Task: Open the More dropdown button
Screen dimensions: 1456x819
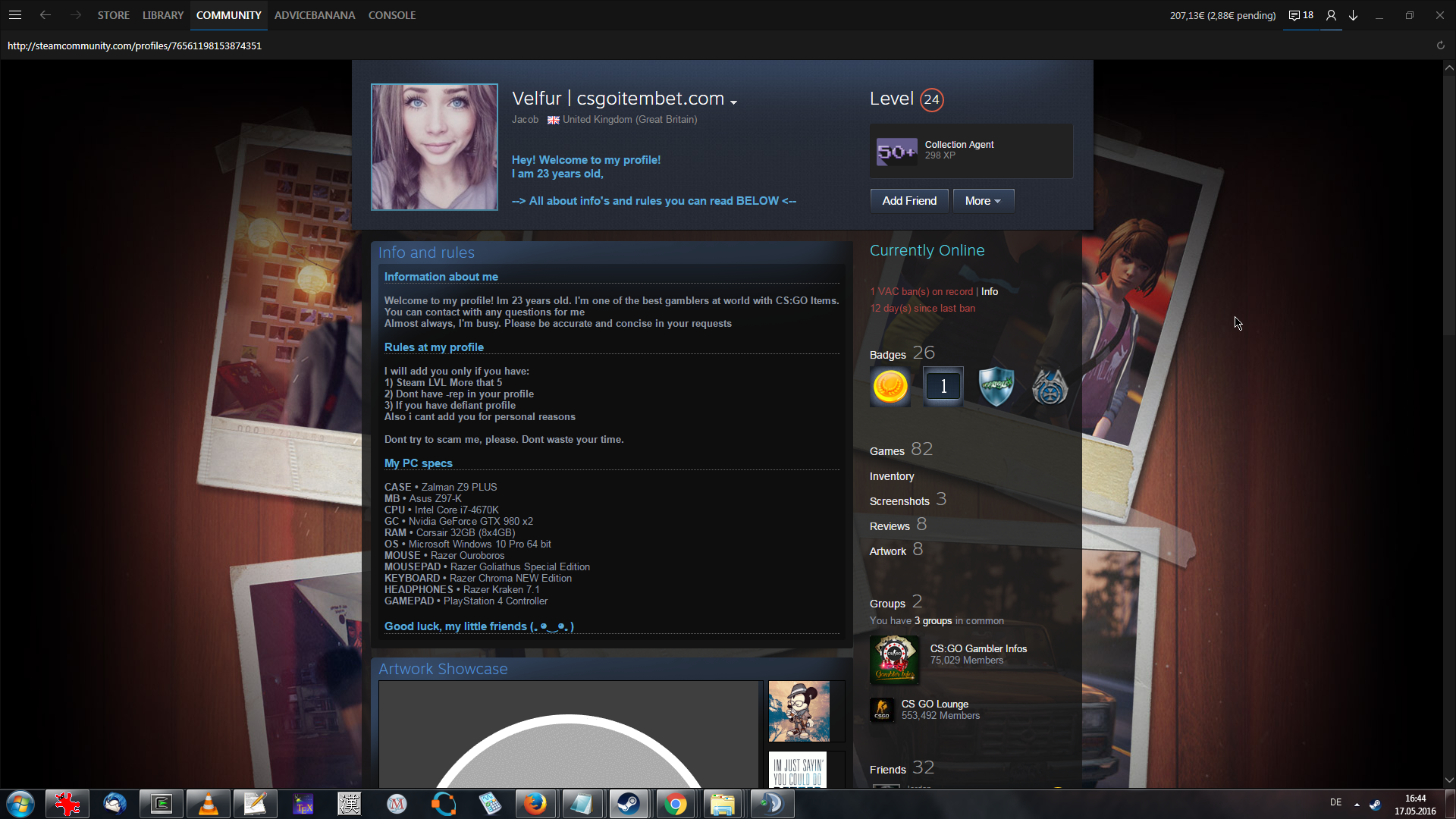Action: [983, 201]
